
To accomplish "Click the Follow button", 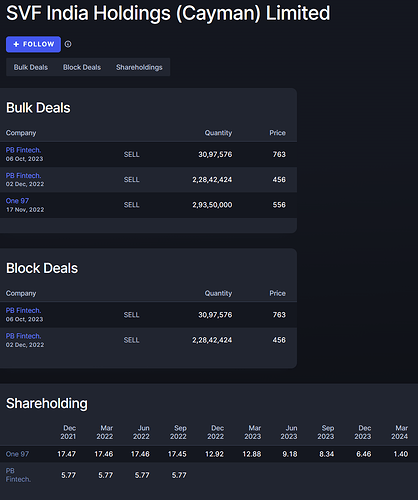I will [x=33, y=44].
